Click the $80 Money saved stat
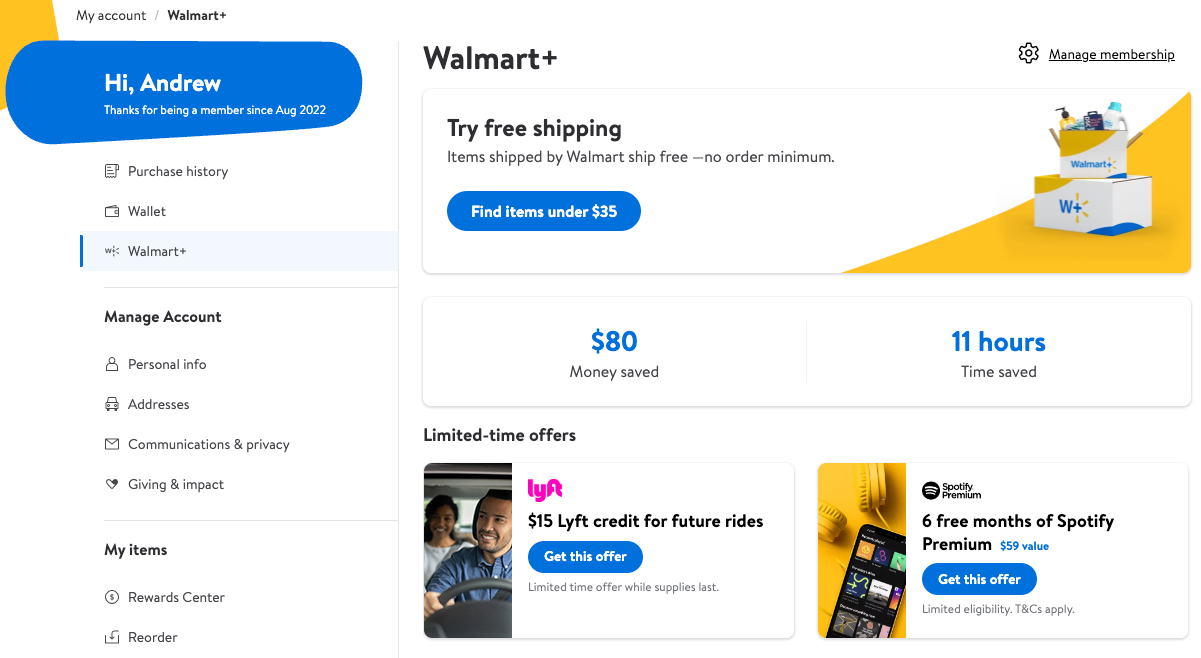 point(614,352)
